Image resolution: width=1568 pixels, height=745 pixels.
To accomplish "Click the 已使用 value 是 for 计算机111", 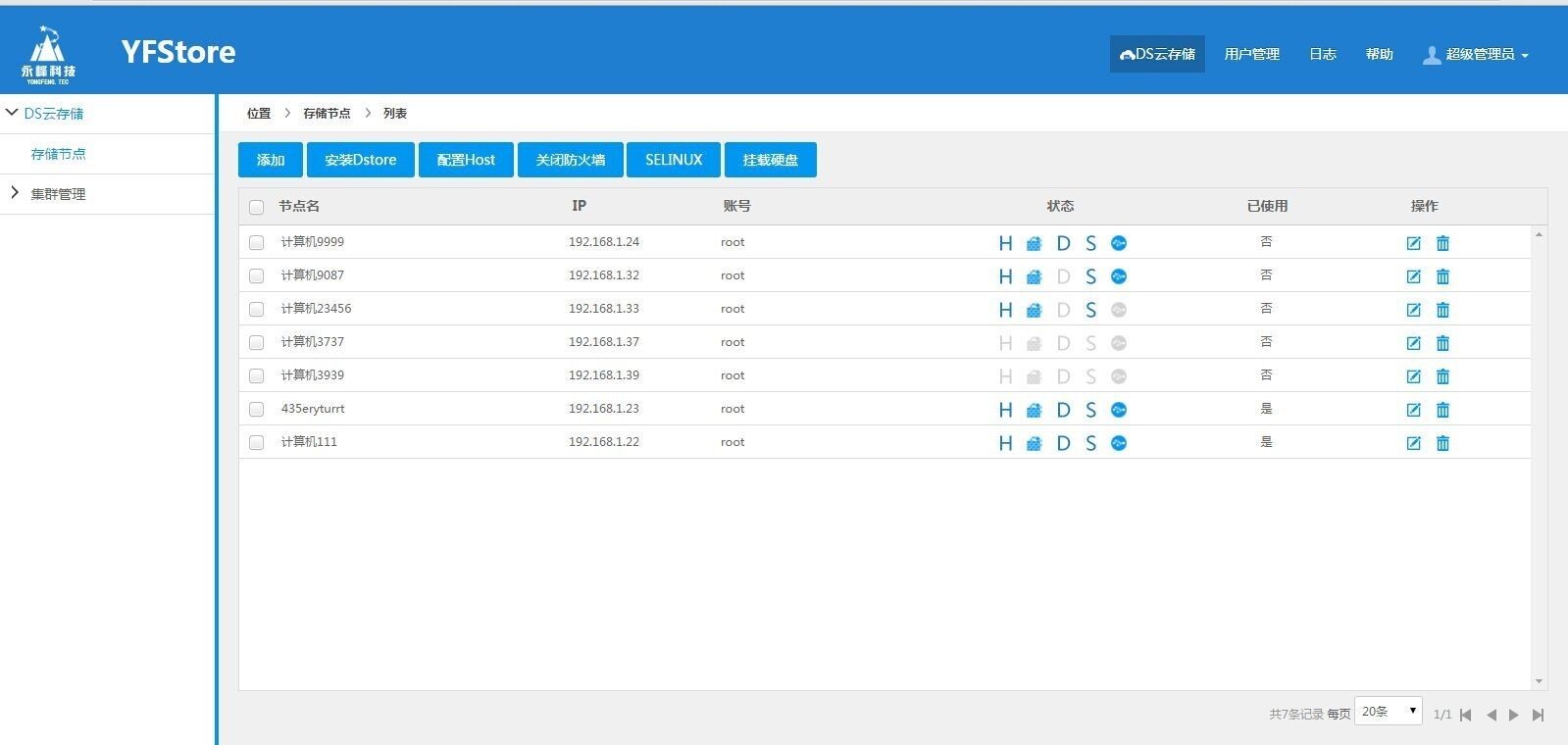I will 1266,442.
